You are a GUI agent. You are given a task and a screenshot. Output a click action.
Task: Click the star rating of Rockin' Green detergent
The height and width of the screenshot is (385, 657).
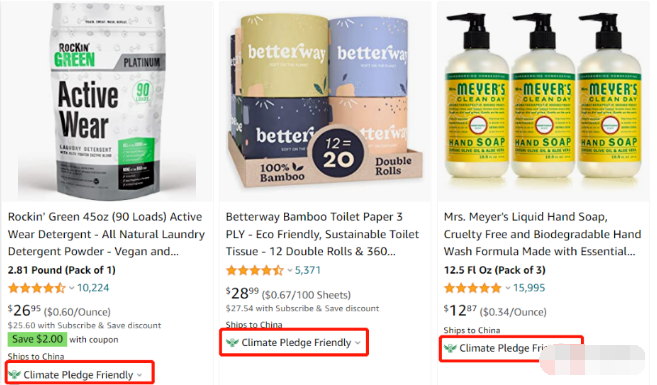[x=37, y=288]
